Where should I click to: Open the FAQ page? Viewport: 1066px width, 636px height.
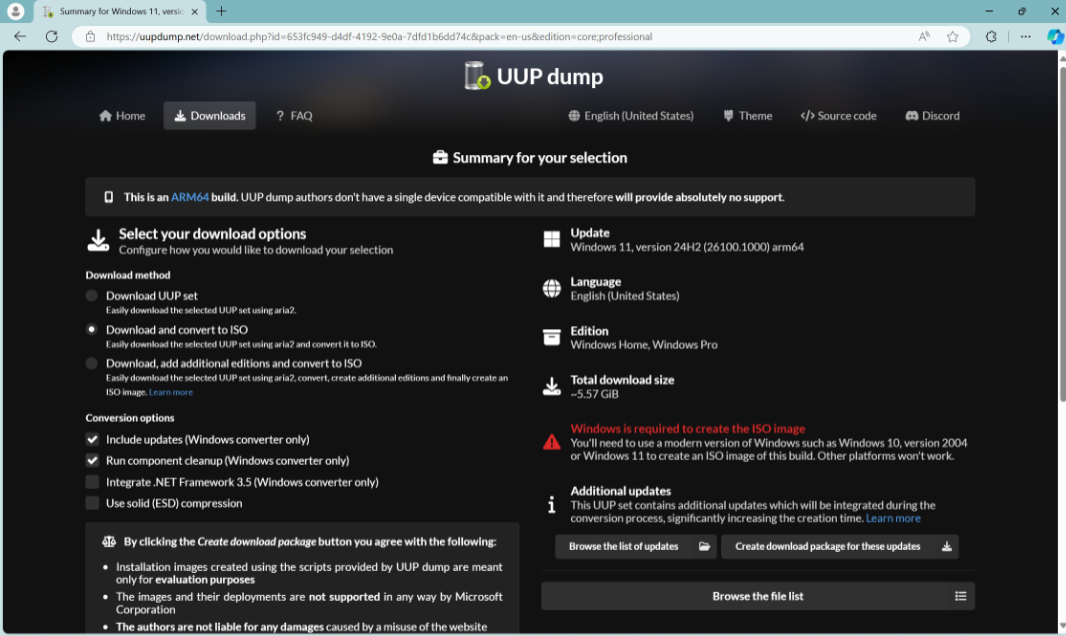(294, 116)
